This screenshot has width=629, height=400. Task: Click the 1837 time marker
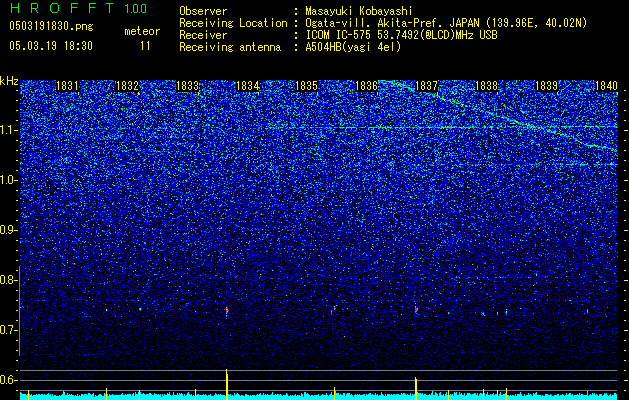pos(426,86)
